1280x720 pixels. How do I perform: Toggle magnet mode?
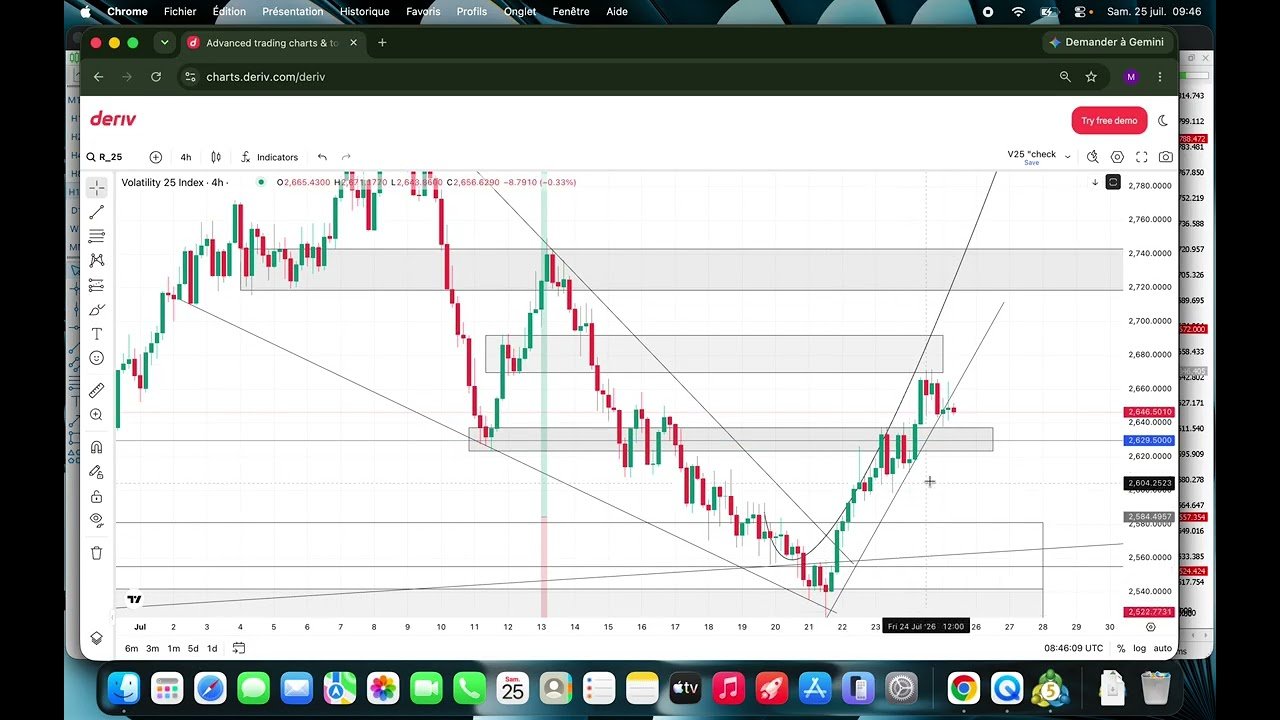pos(97,447)
